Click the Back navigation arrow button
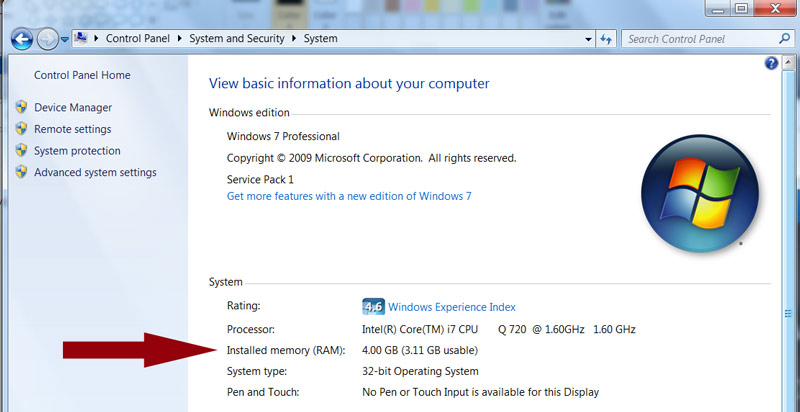This screenshot has width=800, height=412. [x=22, y=39]
